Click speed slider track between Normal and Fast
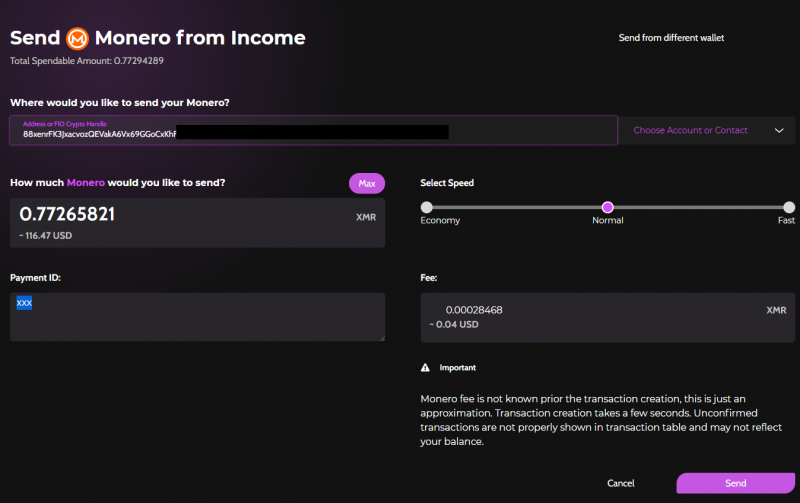The height and width of the screenshot is (503, 800). coord(697,207)
